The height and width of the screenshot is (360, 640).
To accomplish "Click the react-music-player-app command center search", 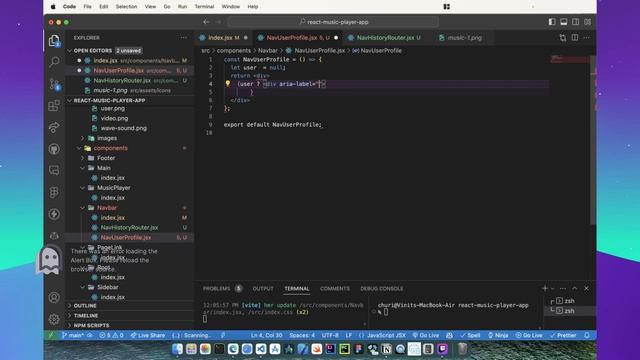I will [x=333, y=22].
